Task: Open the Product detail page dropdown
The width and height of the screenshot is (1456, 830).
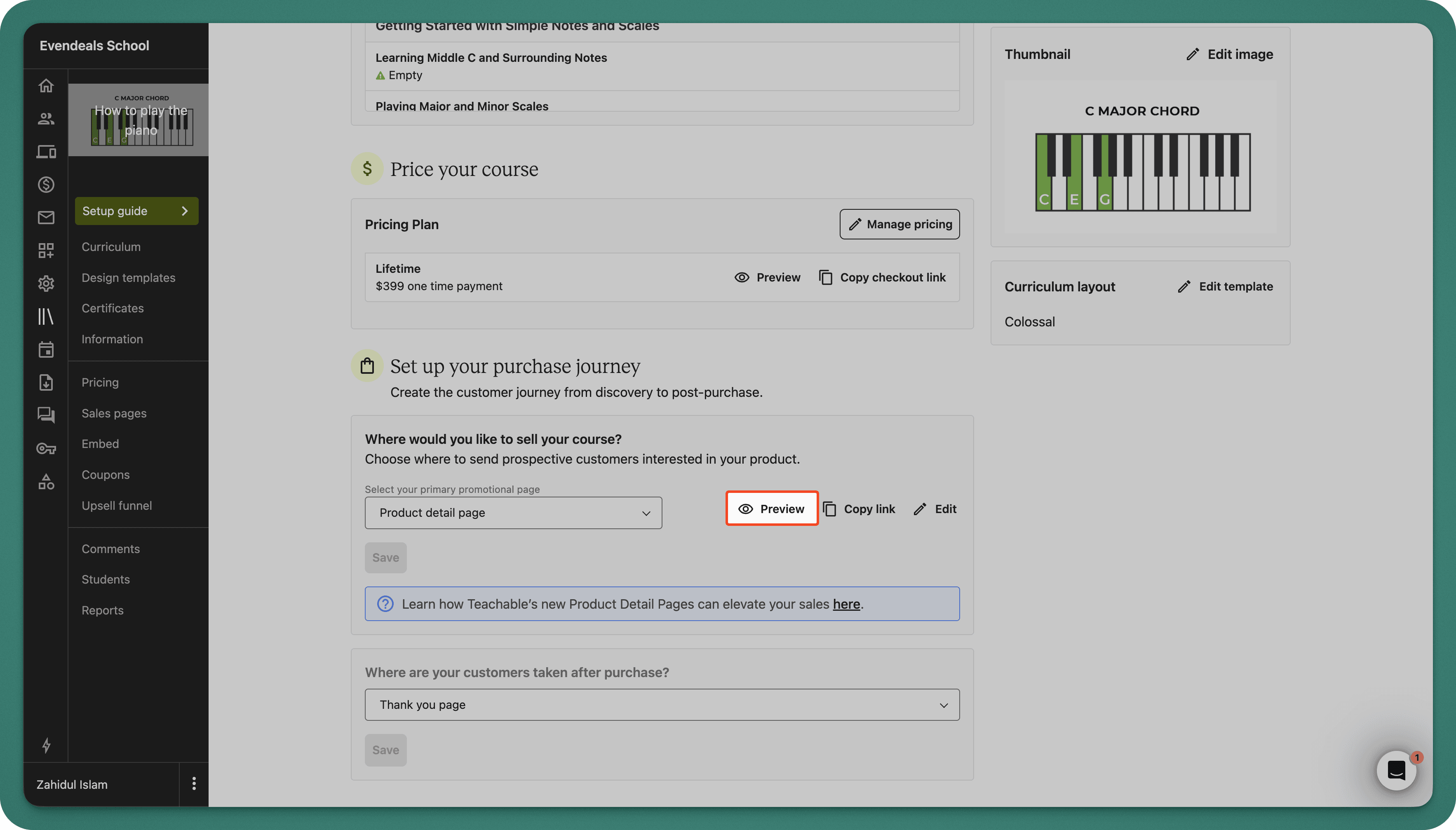Action: click(x=512, y=513)
